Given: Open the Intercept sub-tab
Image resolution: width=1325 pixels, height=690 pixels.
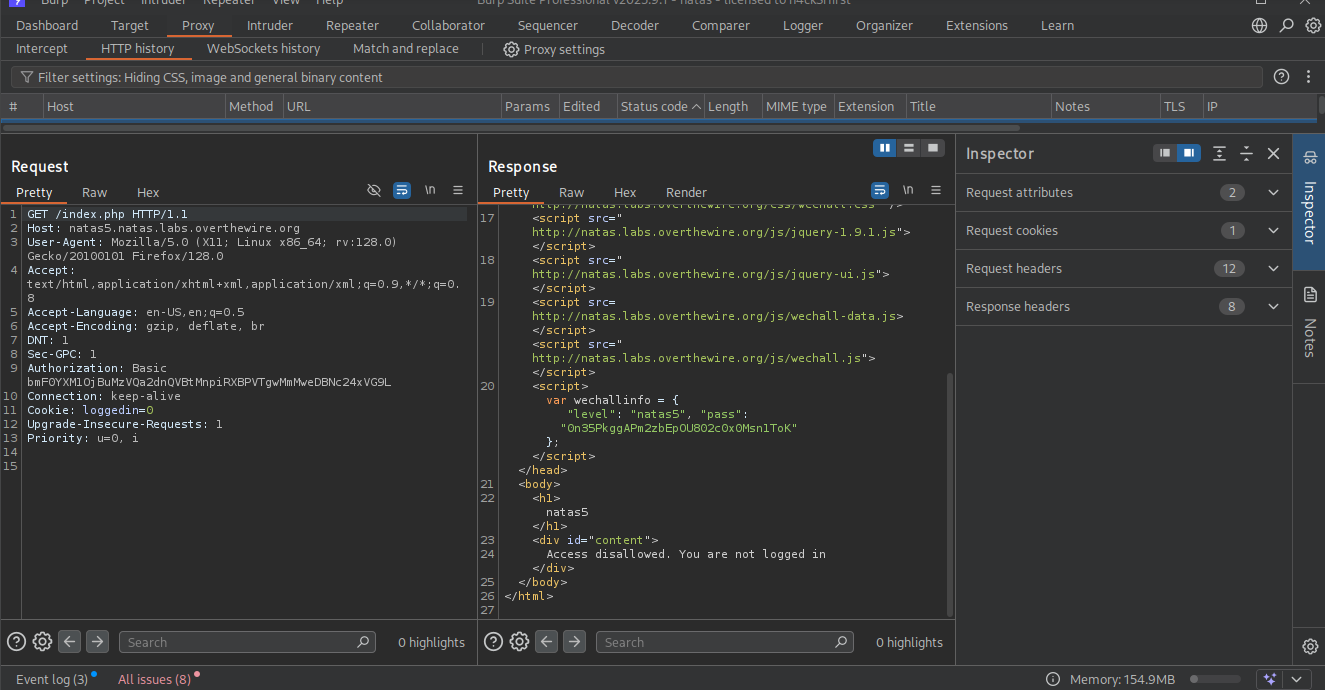Looking at the screenshot, I should pyautogui.click(x=42, y=48).
